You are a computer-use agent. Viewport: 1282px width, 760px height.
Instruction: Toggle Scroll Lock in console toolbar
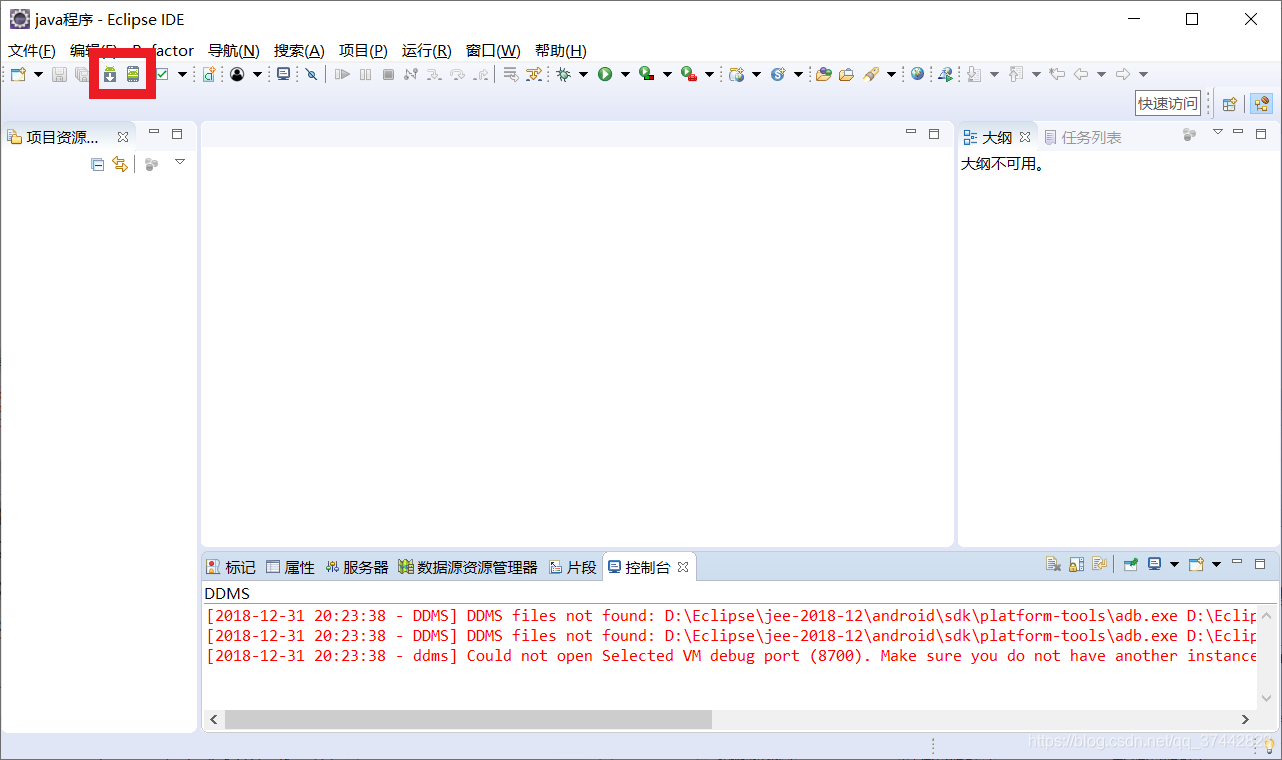point(1077,564)
